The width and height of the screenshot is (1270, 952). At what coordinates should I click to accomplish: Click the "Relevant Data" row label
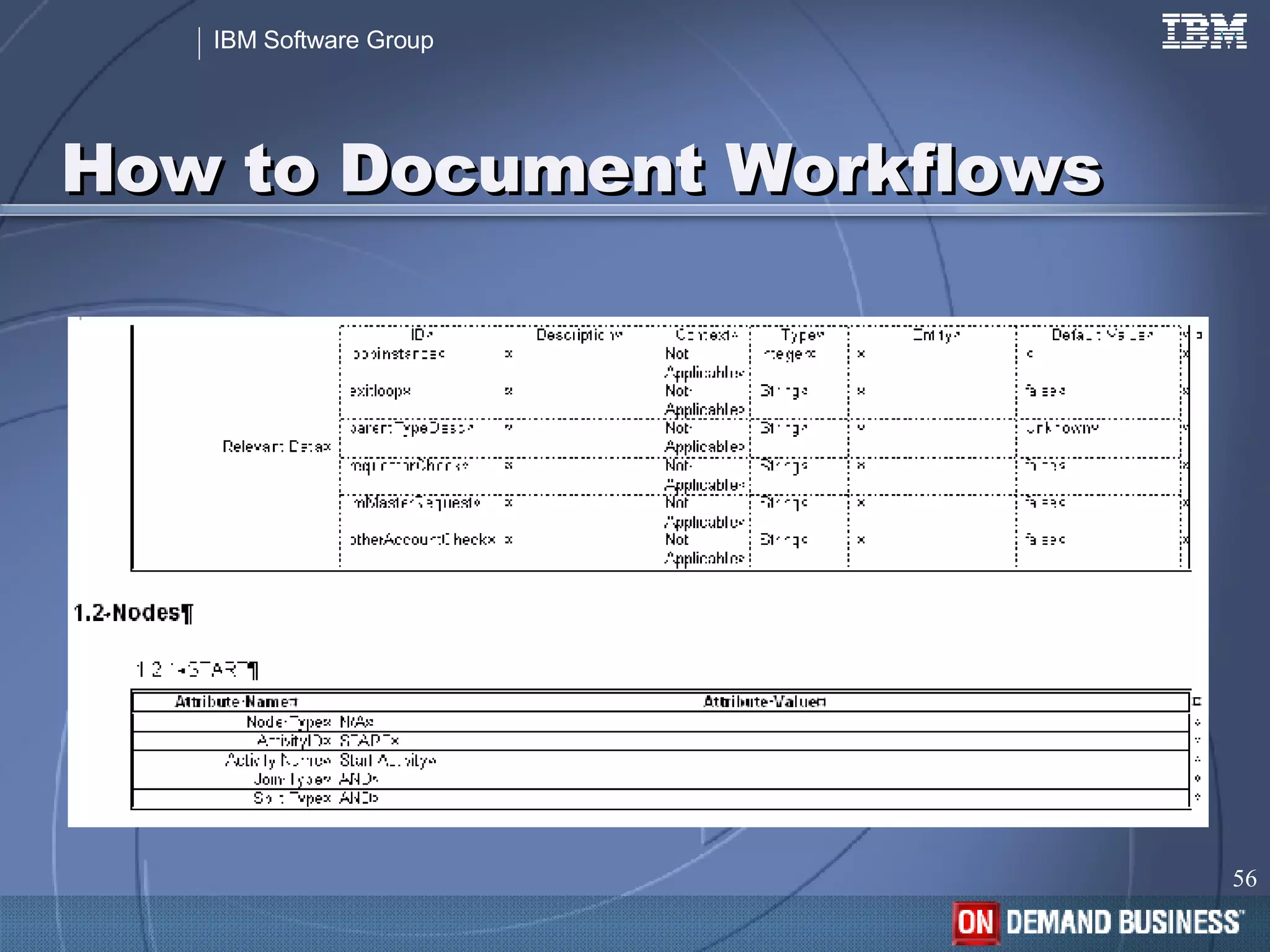277,446
